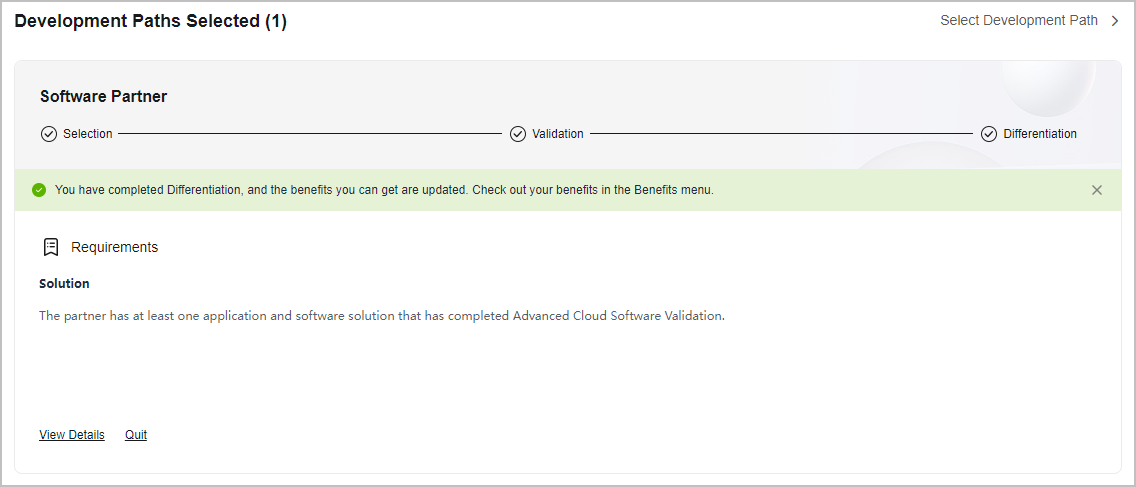Select the Differentiation stage label

pyautogui.click(x=1040, y=134)
